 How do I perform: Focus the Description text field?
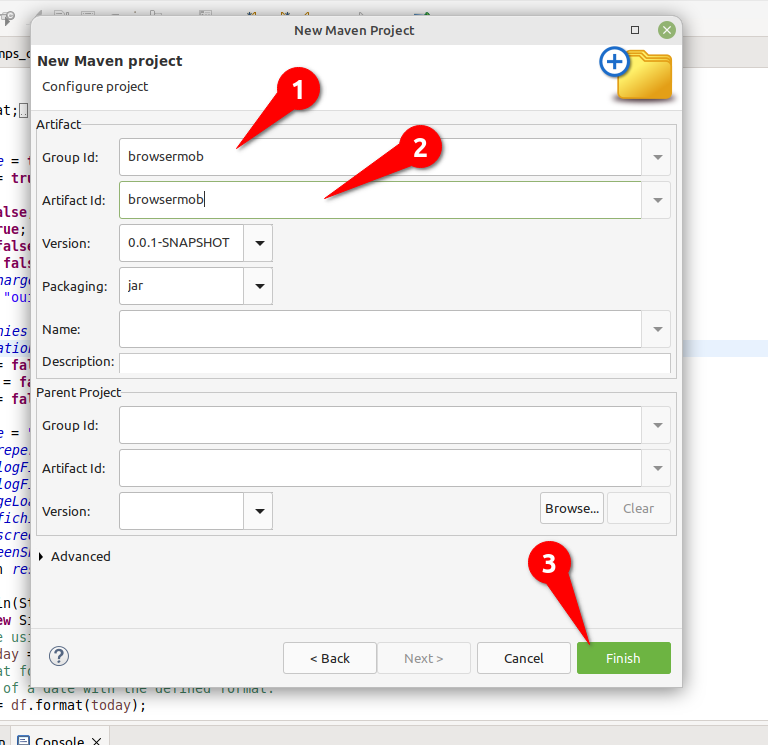pyautogui.click(x=394, y=363)
